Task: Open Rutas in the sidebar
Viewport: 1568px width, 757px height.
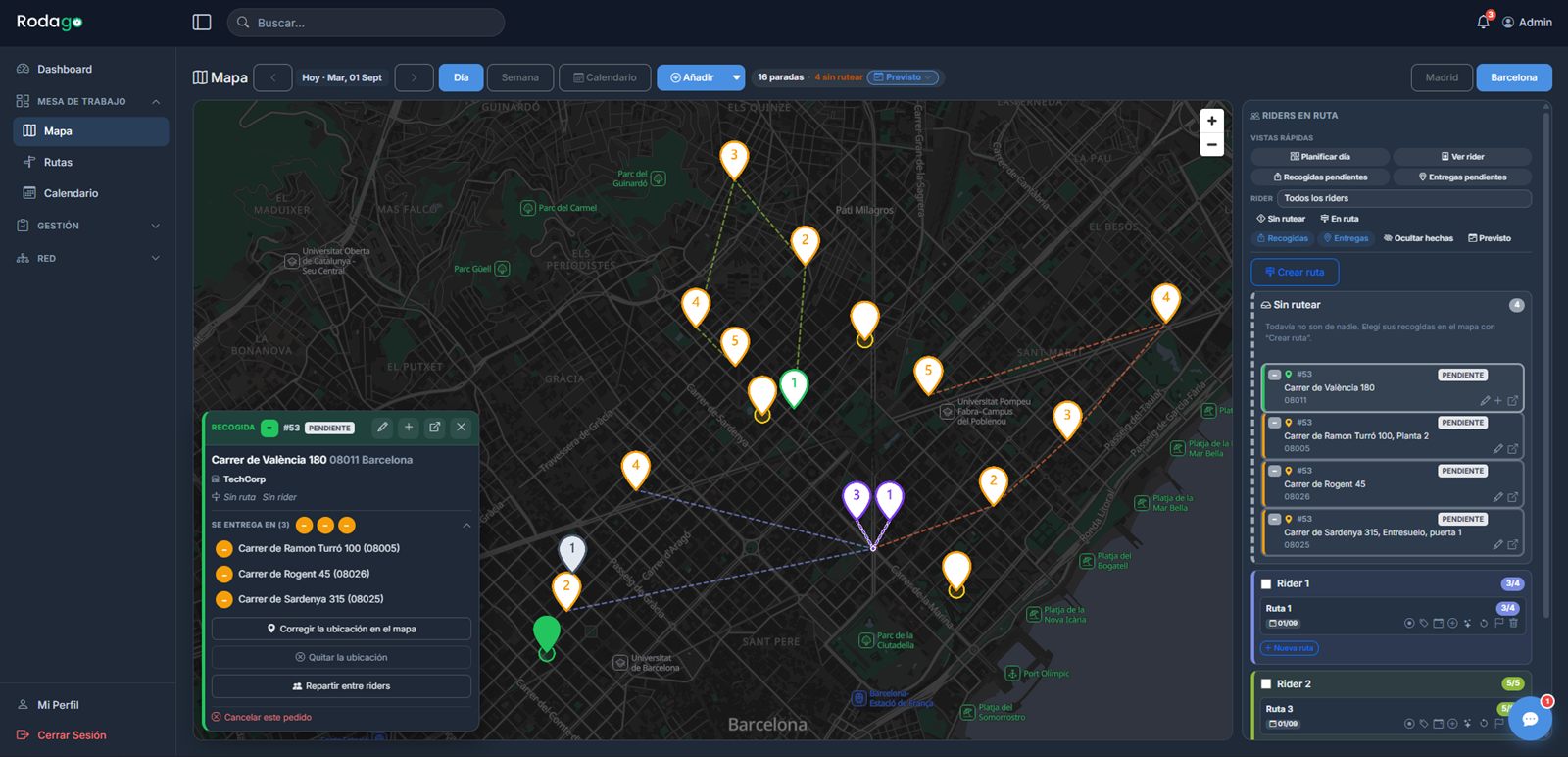Action: tap(91, 163)
